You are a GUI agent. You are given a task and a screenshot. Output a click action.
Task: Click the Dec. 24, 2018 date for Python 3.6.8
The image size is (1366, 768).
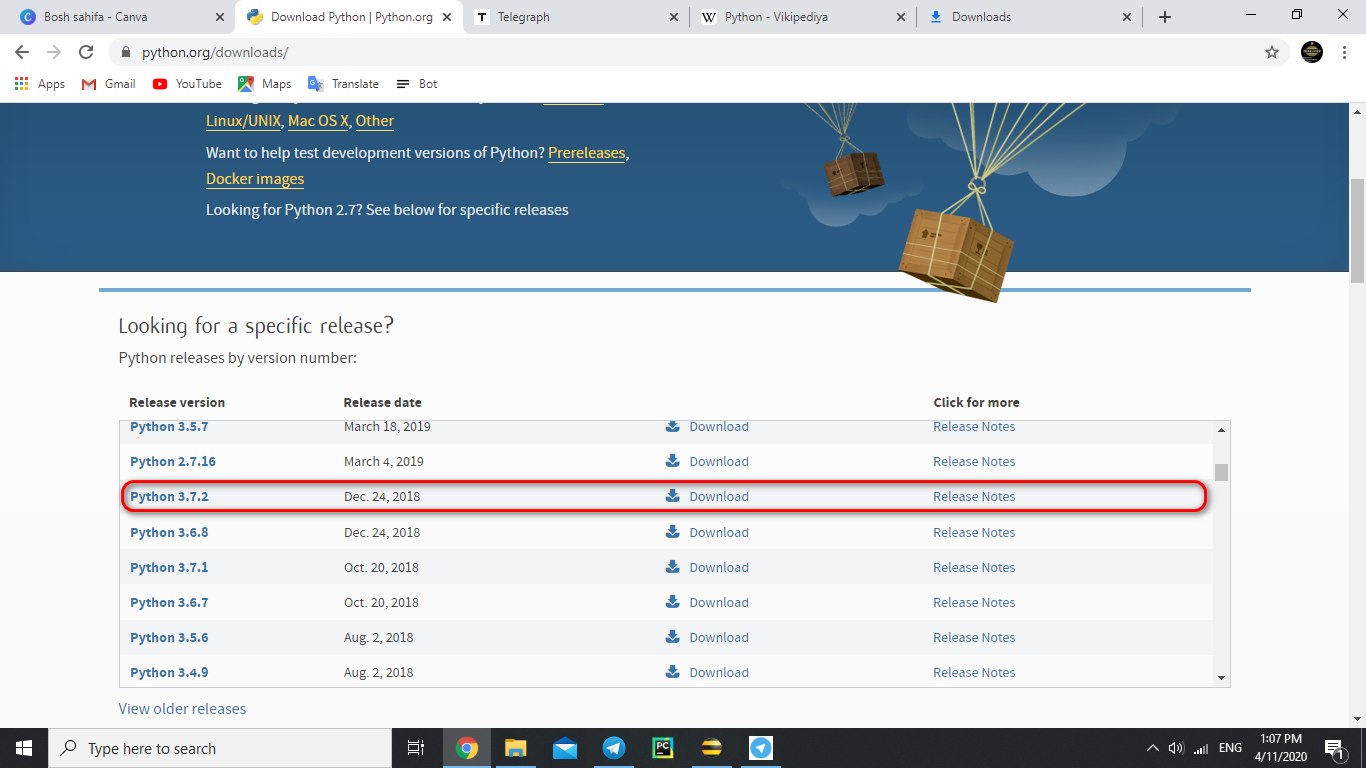pyautogui.click(x=382, y=532)
